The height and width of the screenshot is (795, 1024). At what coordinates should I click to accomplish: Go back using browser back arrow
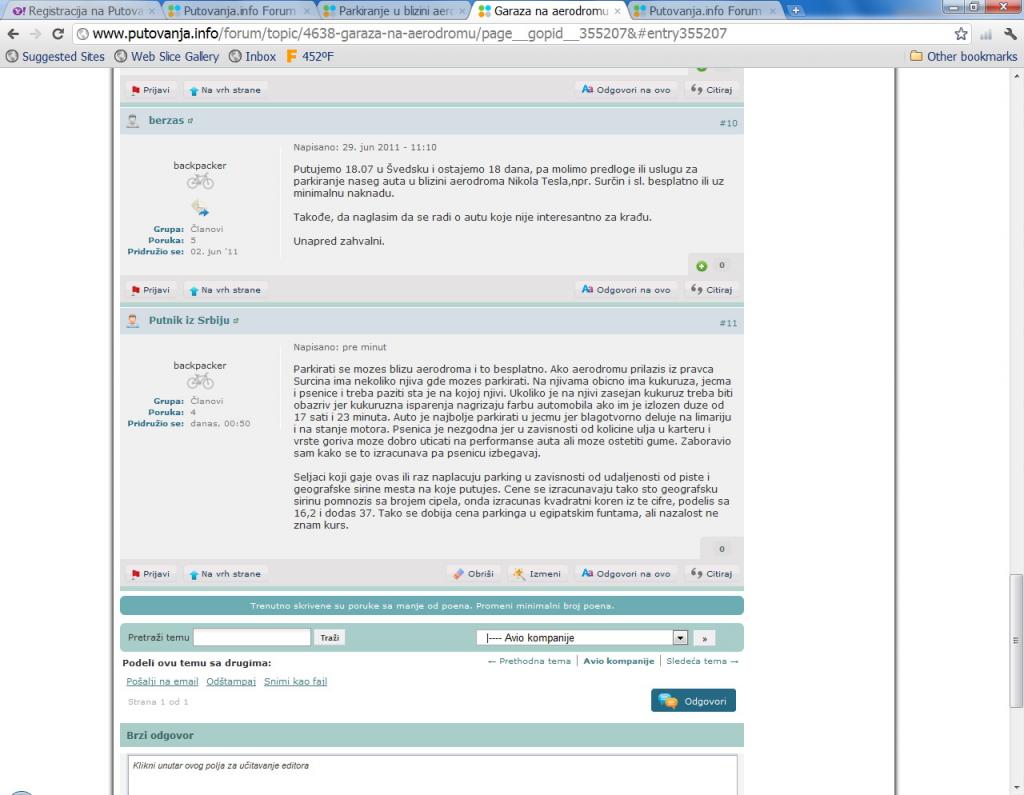point(13,33)
